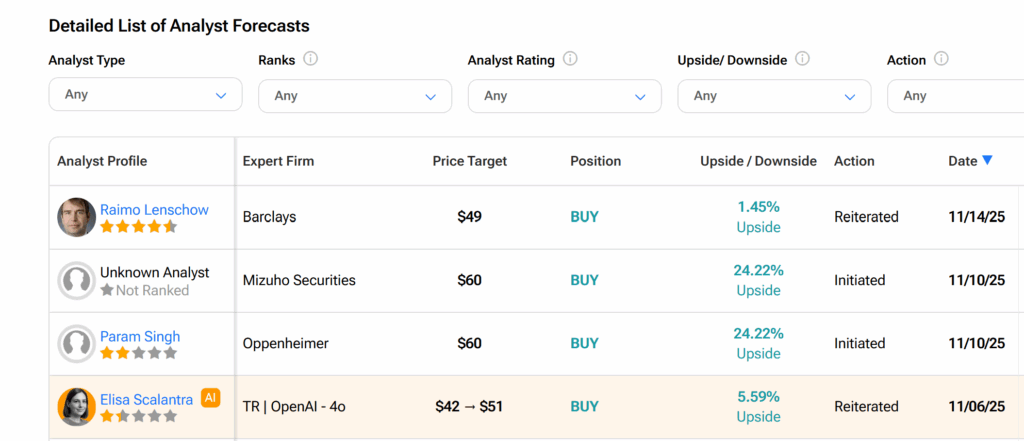Click Raimo Lenschow's profile photo
The image size is (1024, 441).
click(x=76, y=217)
